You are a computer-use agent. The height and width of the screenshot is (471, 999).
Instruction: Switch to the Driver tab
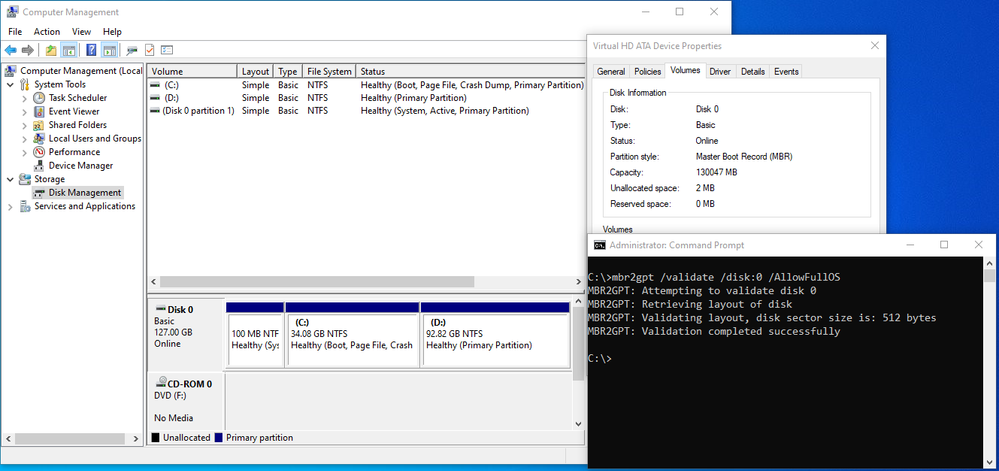(720, 71)
